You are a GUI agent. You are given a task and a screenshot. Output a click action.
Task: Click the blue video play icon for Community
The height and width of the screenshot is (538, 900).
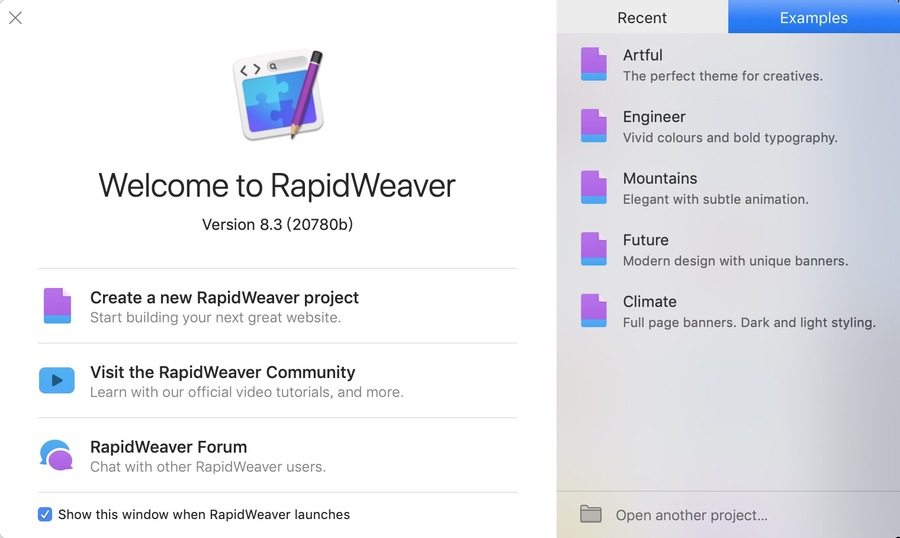coord(57,380)
